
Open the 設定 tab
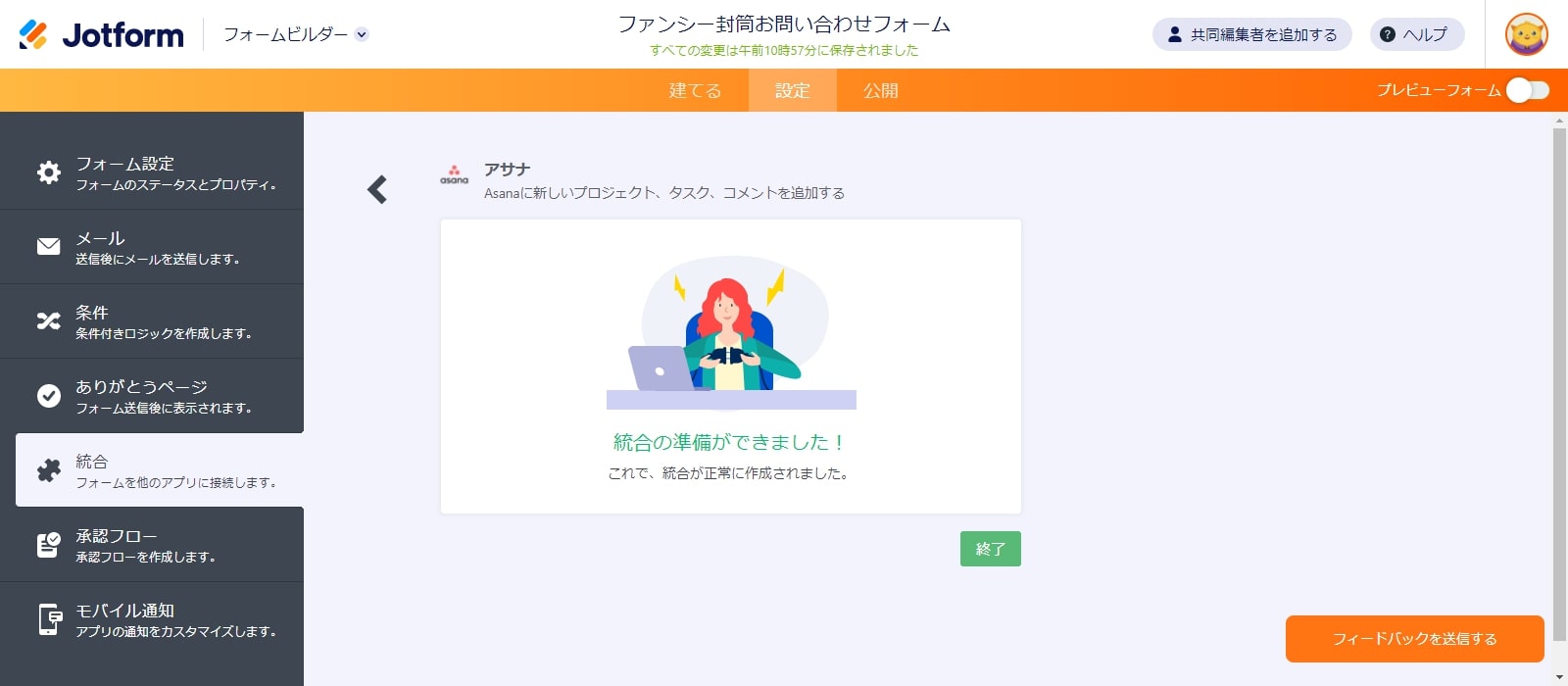tap(792, 90)
